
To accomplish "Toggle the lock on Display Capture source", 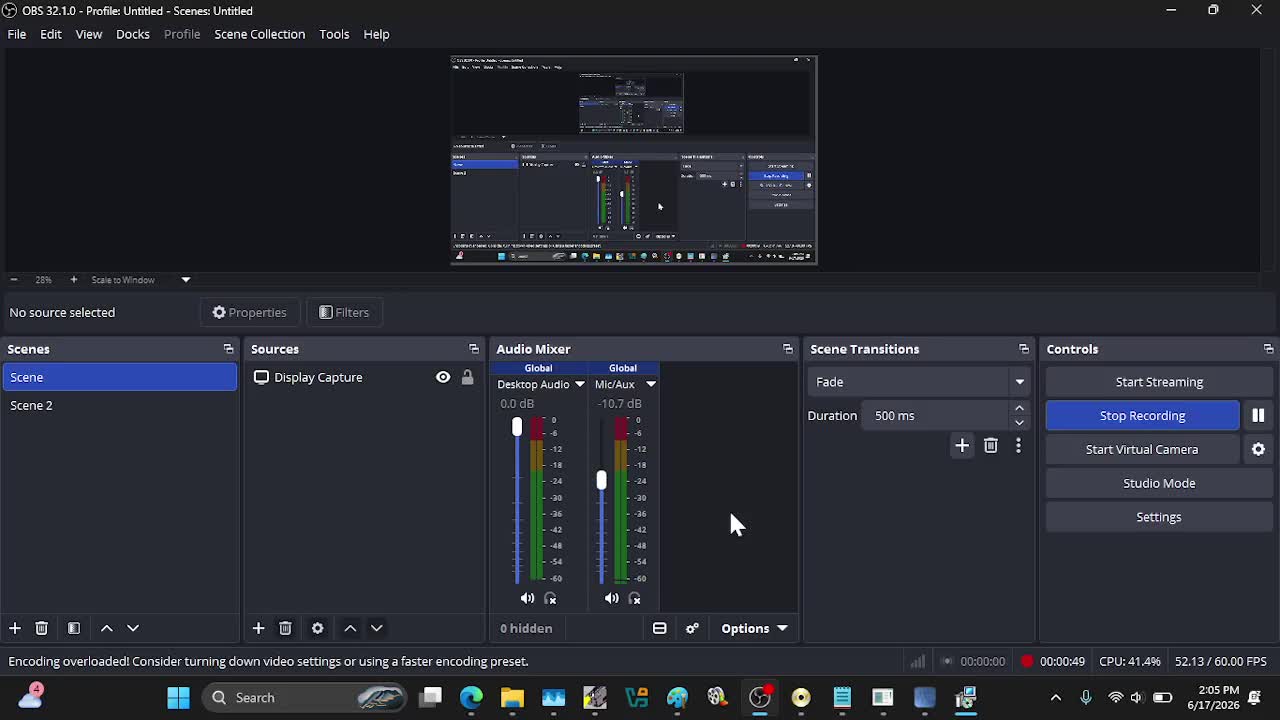I will click(x=467, y=377).
